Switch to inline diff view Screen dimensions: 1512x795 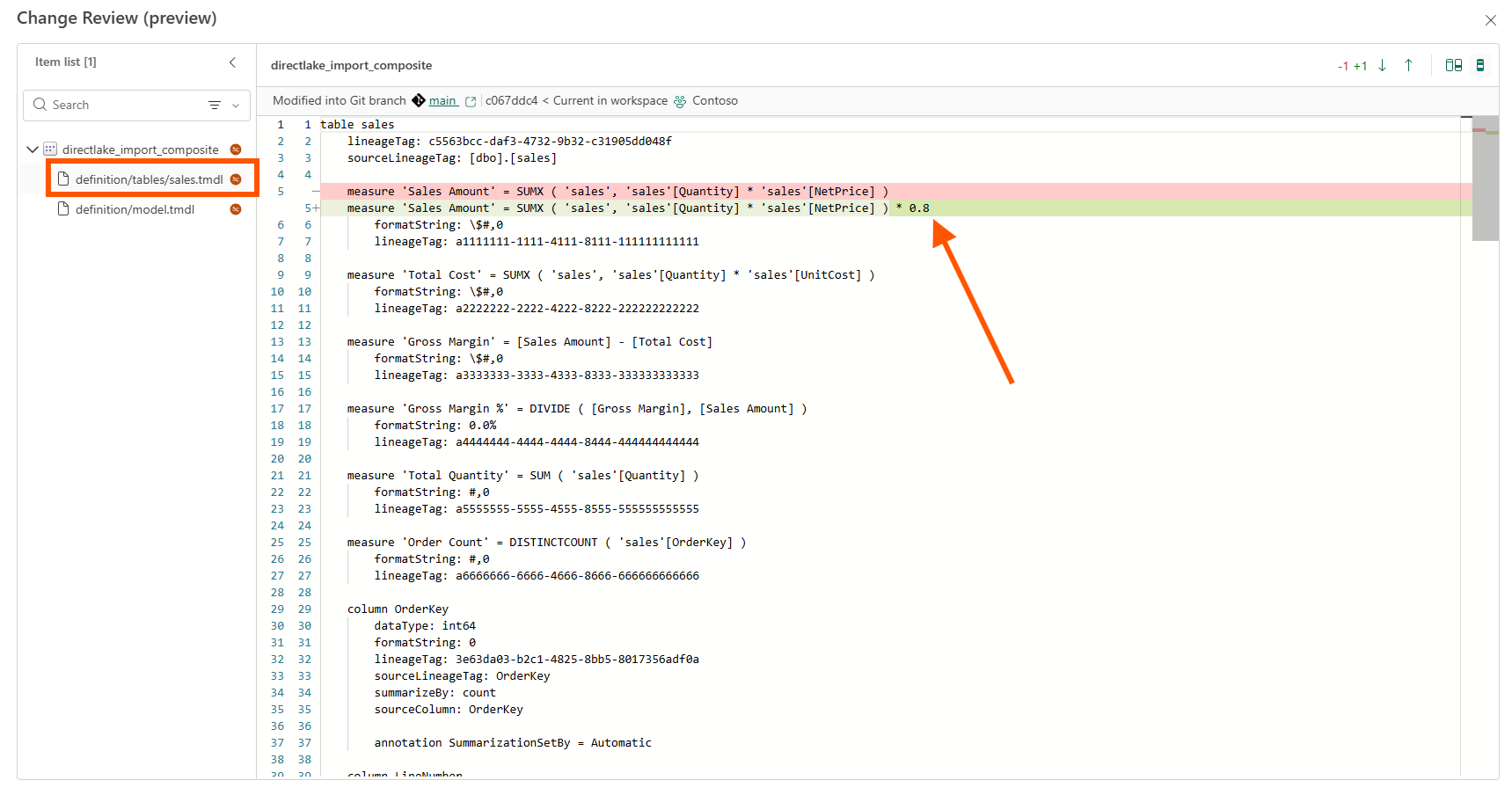click(x=1480, y=65)
